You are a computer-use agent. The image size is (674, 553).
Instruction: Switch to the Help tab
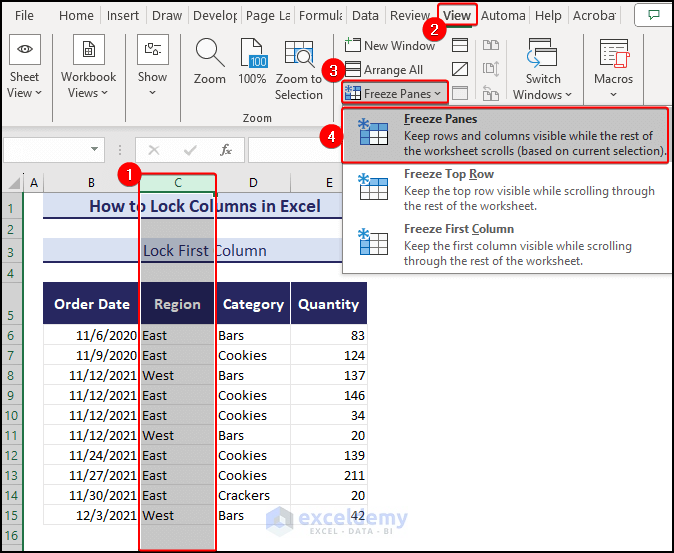(x=548, y=16)
